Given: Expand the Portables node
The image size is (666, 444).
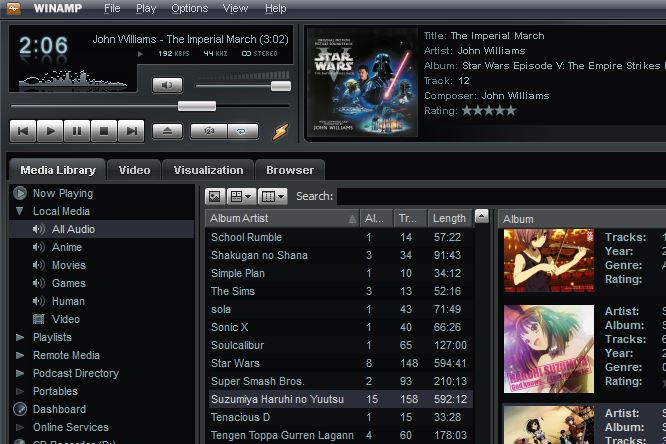Looking at the screenshot, I should point(20,391).
